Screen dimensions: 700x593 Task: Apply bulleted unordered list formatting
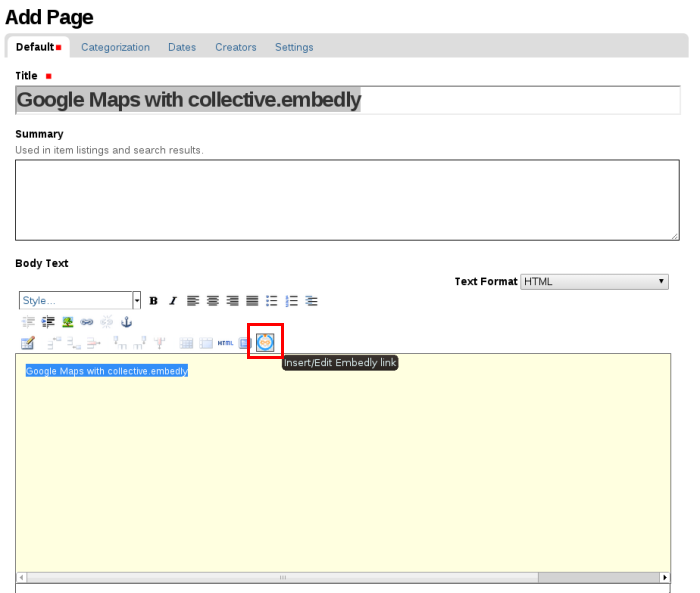click(x=271, y=301)
